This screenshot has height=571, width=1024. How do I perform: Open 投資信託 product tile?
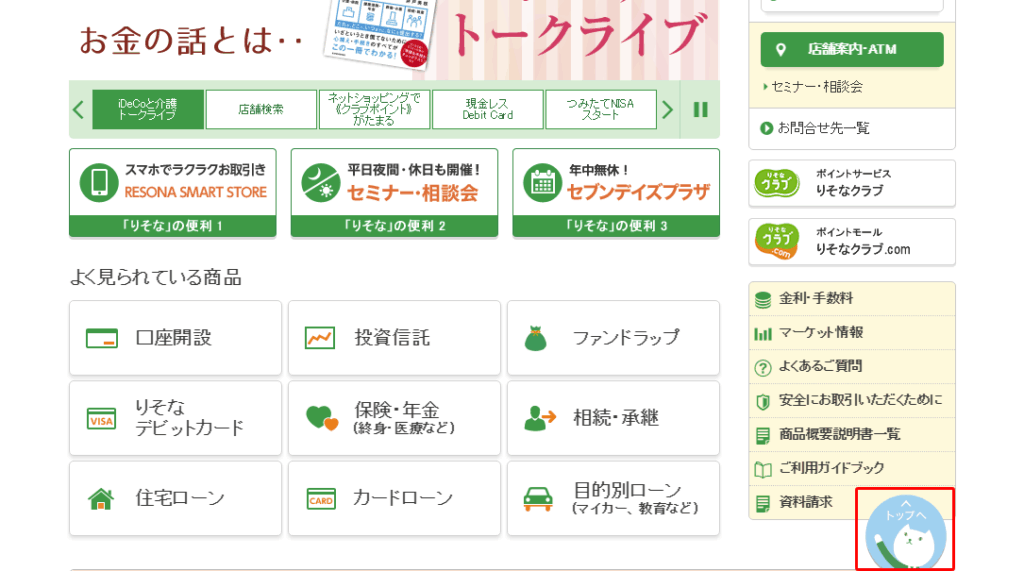pos(394,338)
